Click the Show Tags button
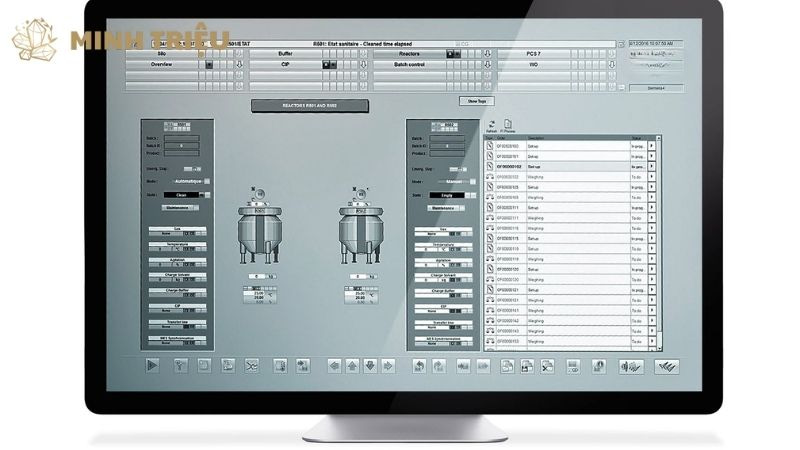Viewport: 800px width, 450px height. pos(475,101)
